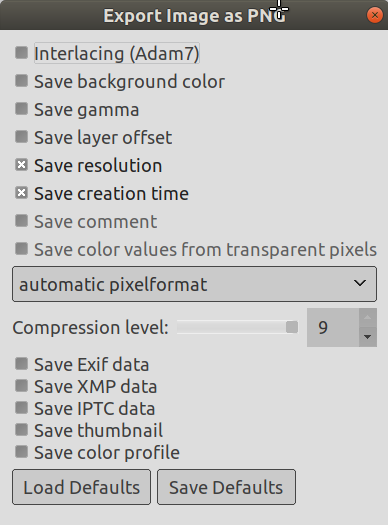Image resolution: width=388 pixels, height=525 pixels.
Task: Toggle Save IPTC data checkbox
Action: click(x=21, y=408)
